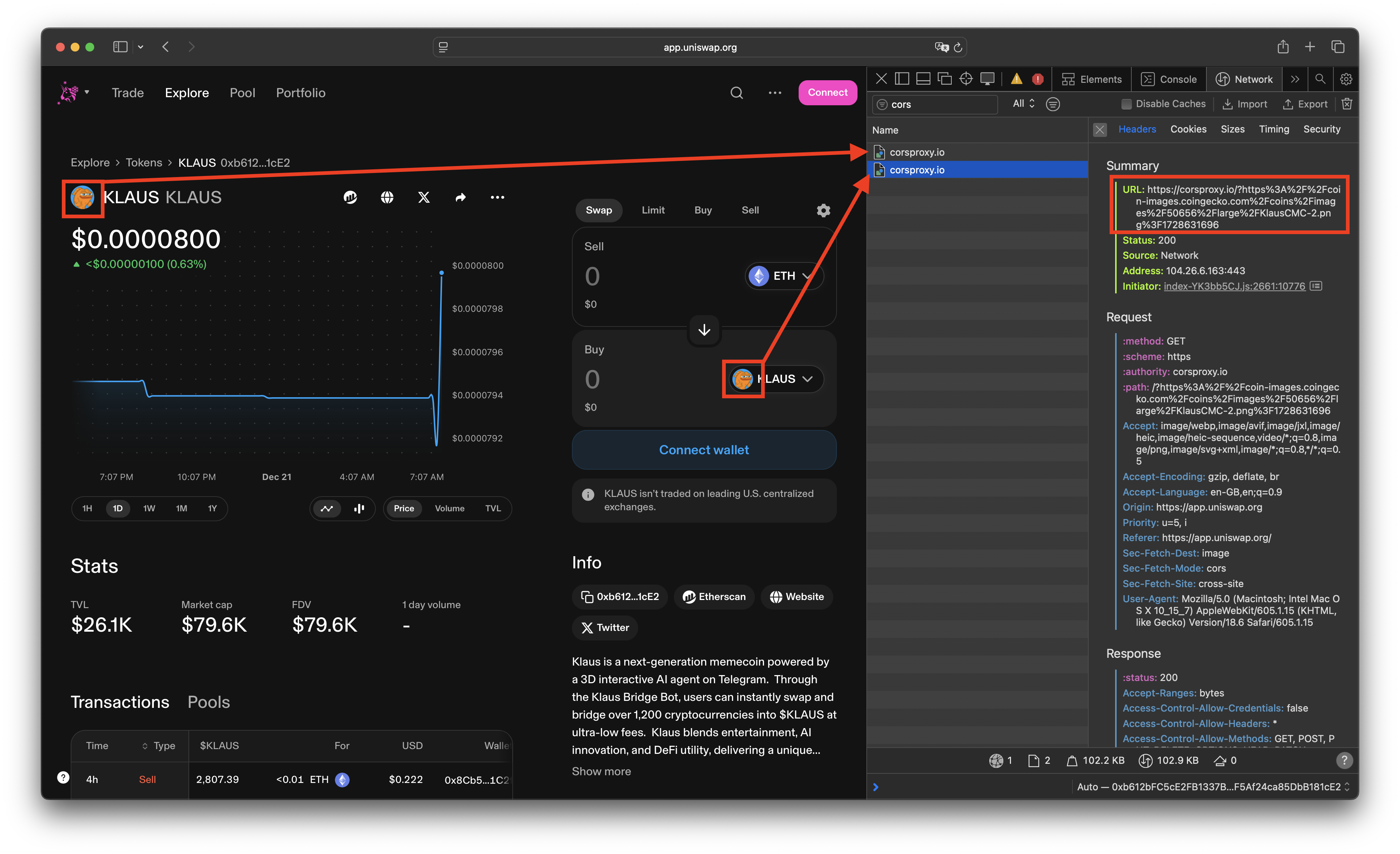
Task: Open the Etherscan icon beside the KLAUS title
Action: [x=350, y=197]
